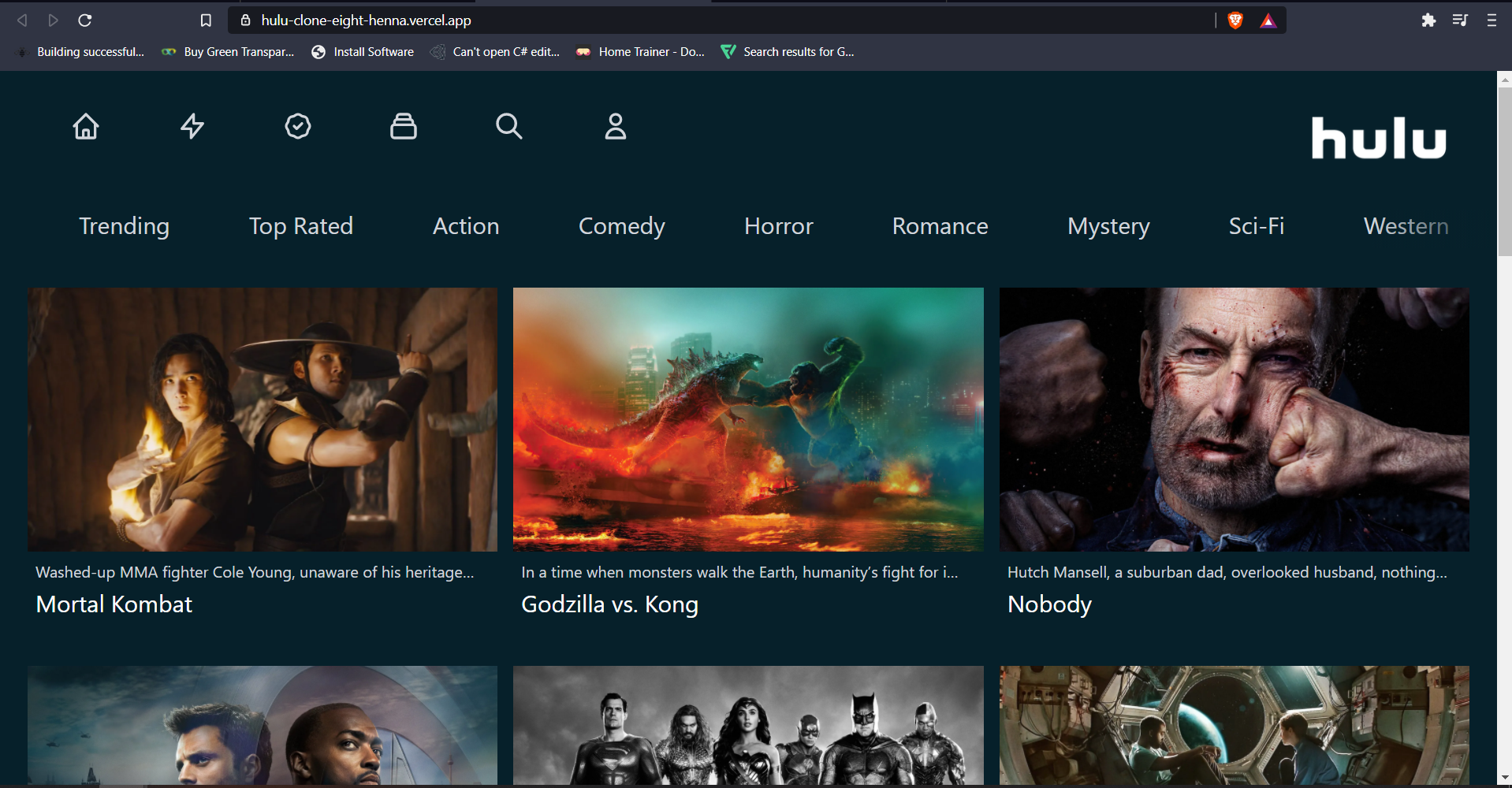Select the Verified badge check icon
Viewport: 1512px width, 788px height.
tap(298, 126)
